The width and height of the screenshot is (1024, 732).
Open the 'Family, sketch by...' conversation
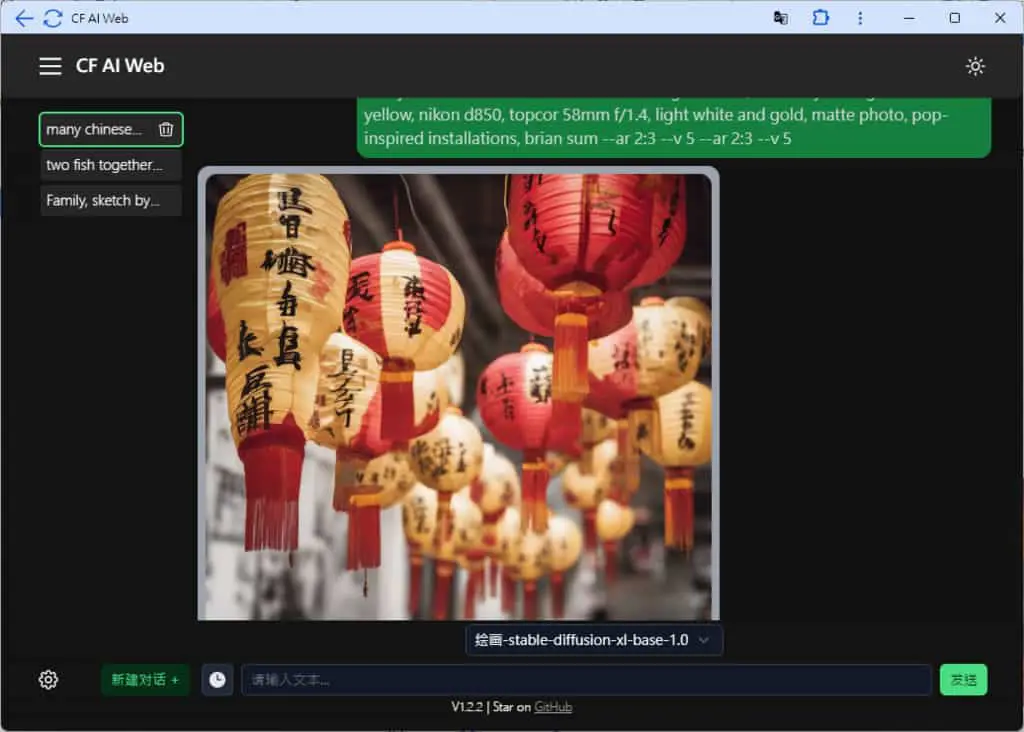[x=110, y=200]
